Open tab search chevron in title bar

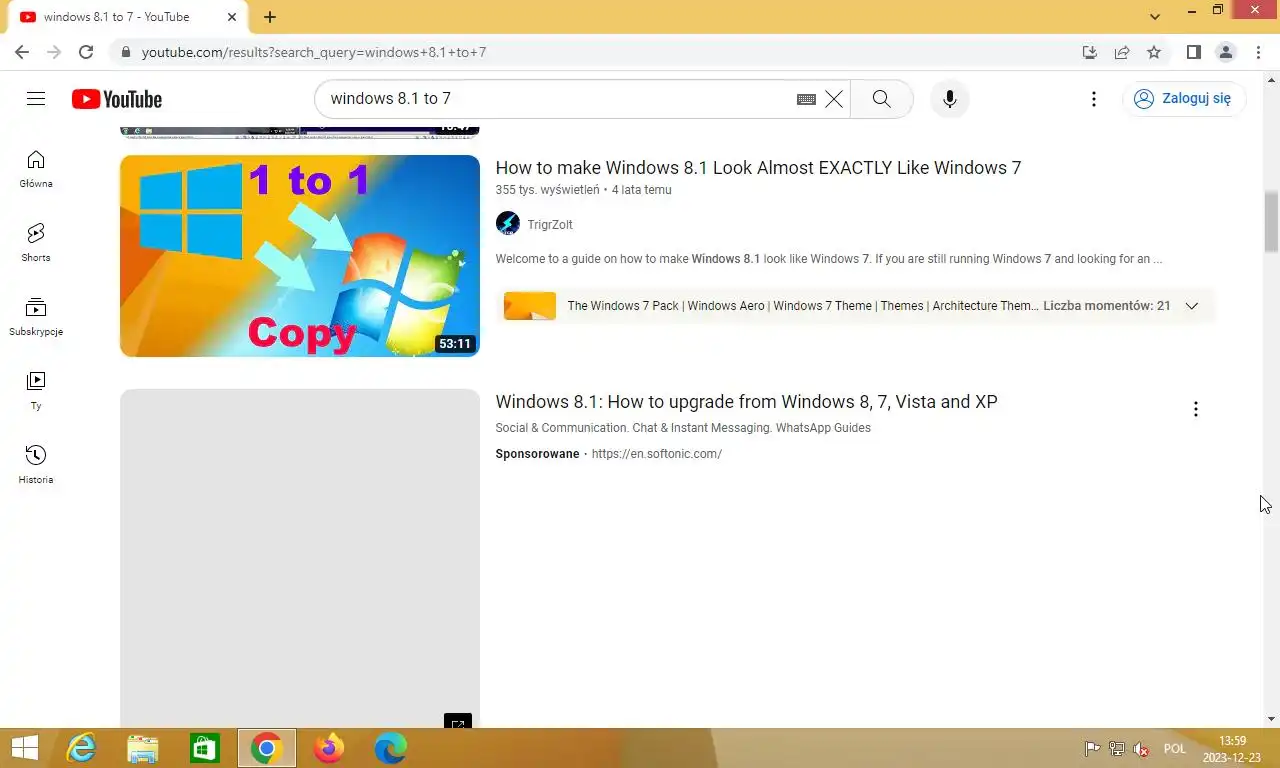click(1155, 17)
